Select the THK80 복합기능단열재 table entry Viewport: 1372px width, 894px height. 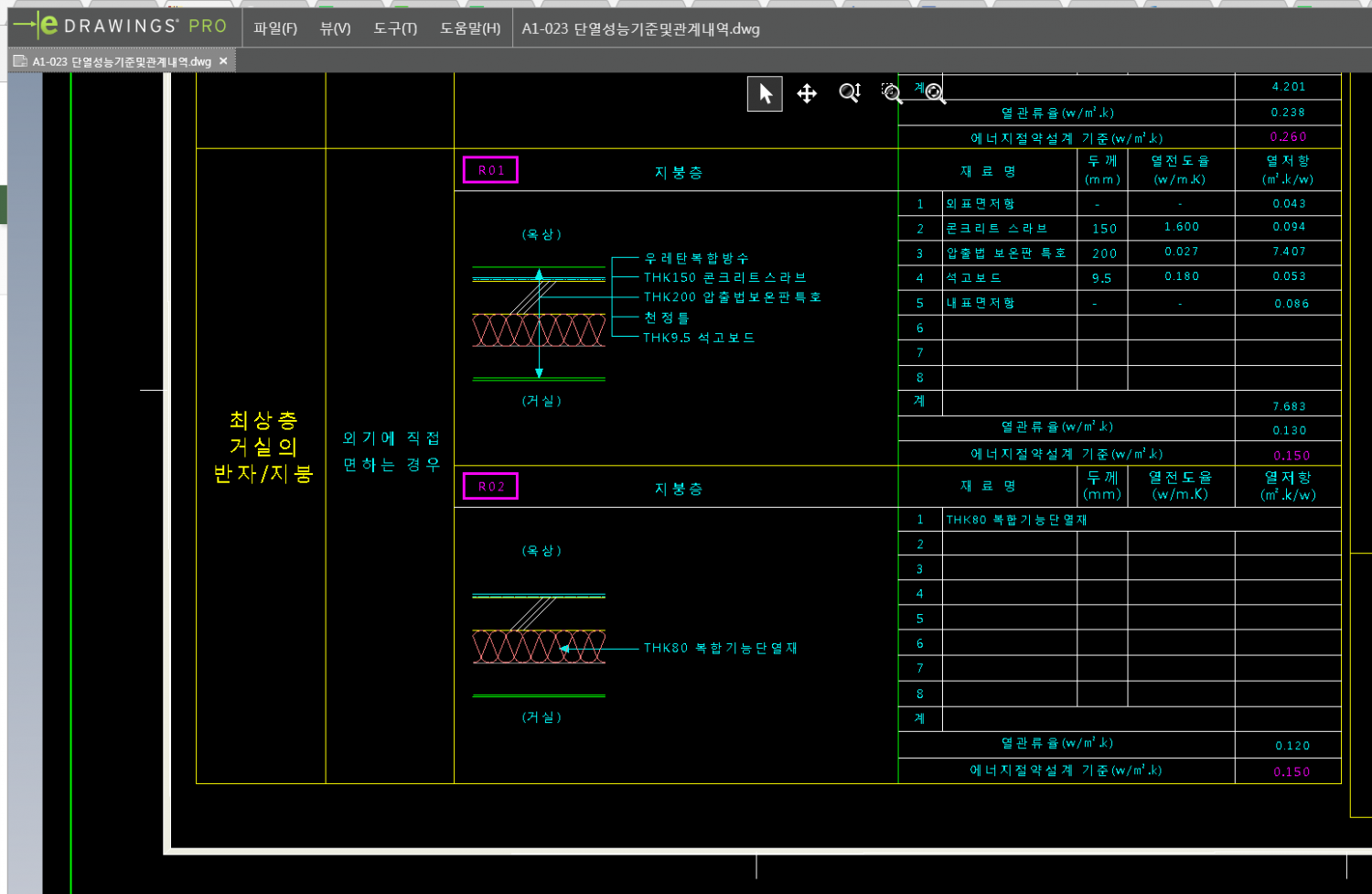(x=1016, y=520)
